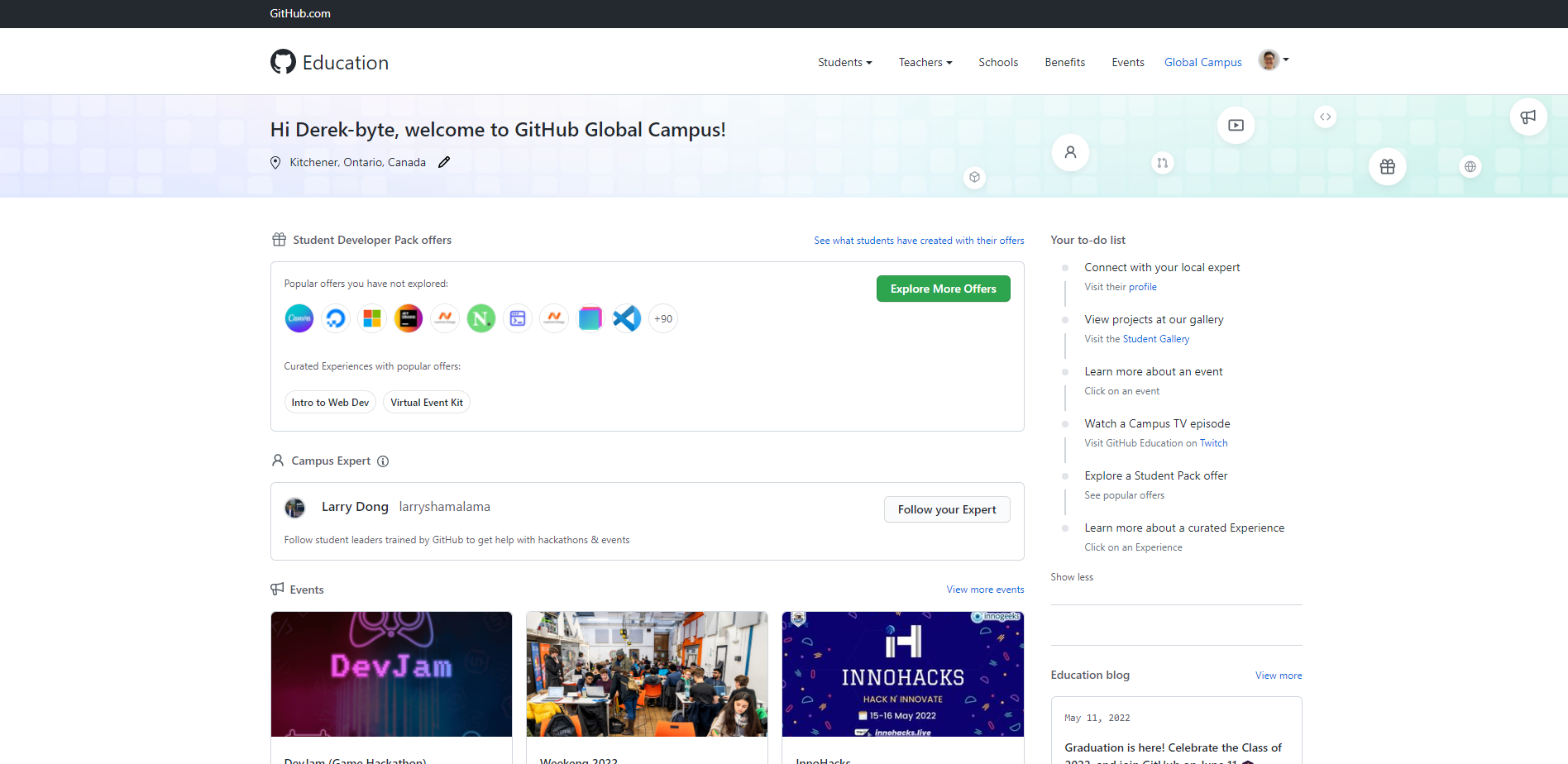Screen dimensions: 1568x764
Task: Click View more events link
Action: point(985,590)
